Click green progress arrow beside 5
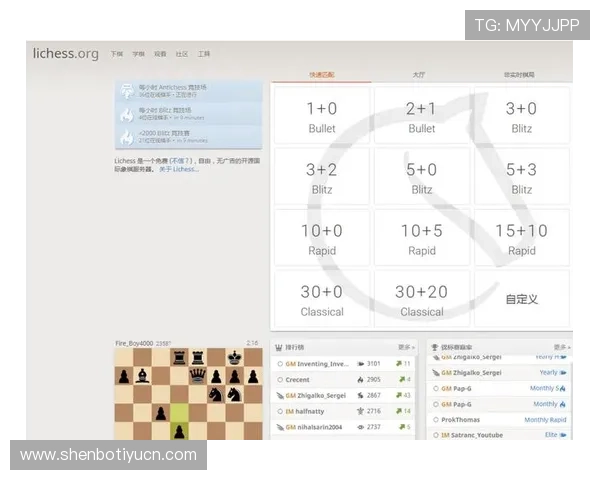600x480 pixels. point(402,427)
